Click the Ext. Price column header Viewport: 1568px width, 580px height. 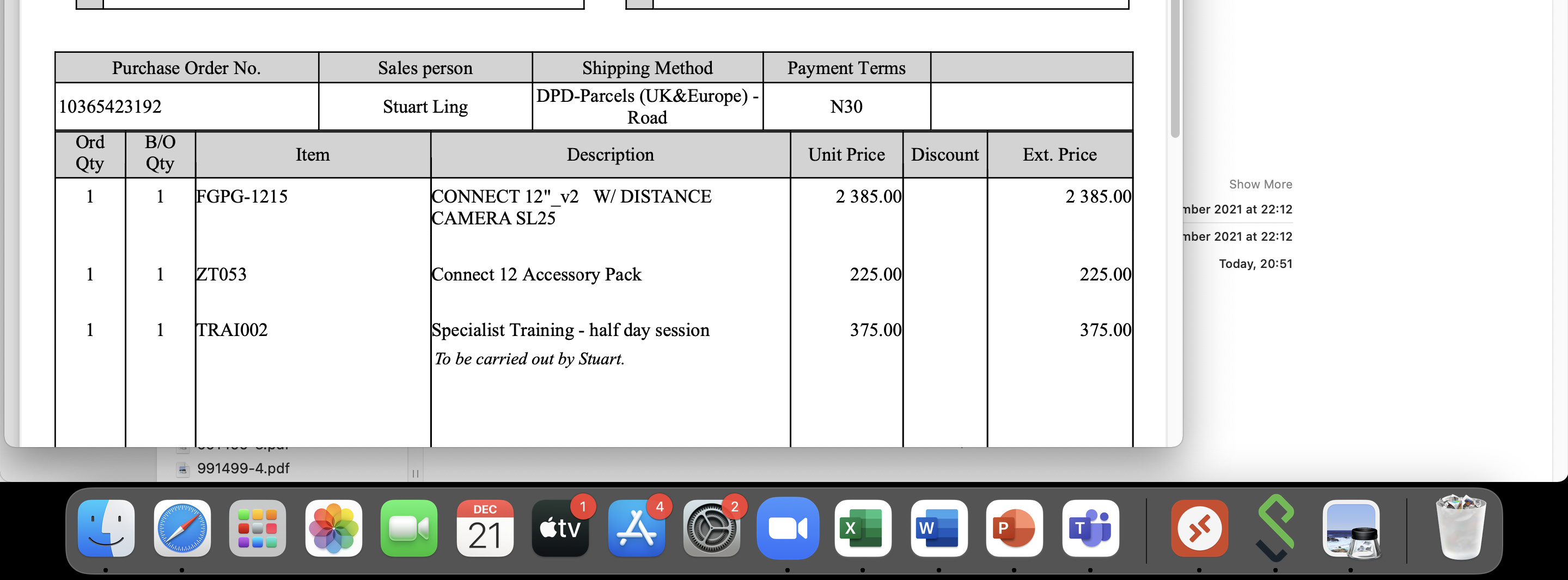tap(1059, 155)
